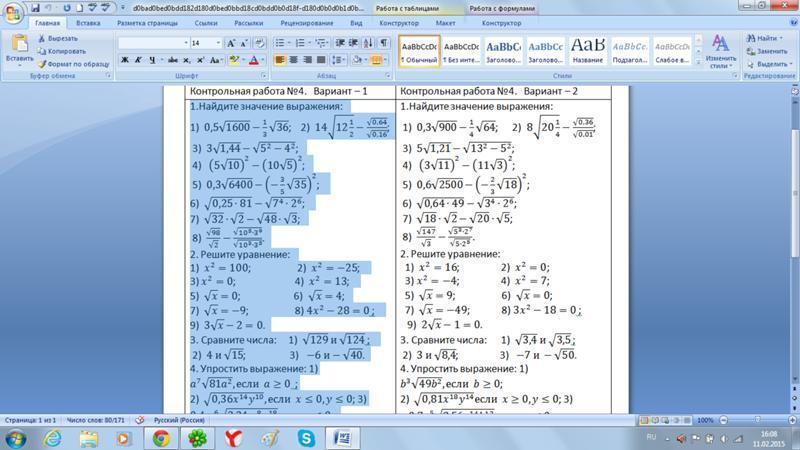Toggle bold (Ж) formatting
Image resolution: width=800 pixels, height=450 pixels.
coord(124,60)
